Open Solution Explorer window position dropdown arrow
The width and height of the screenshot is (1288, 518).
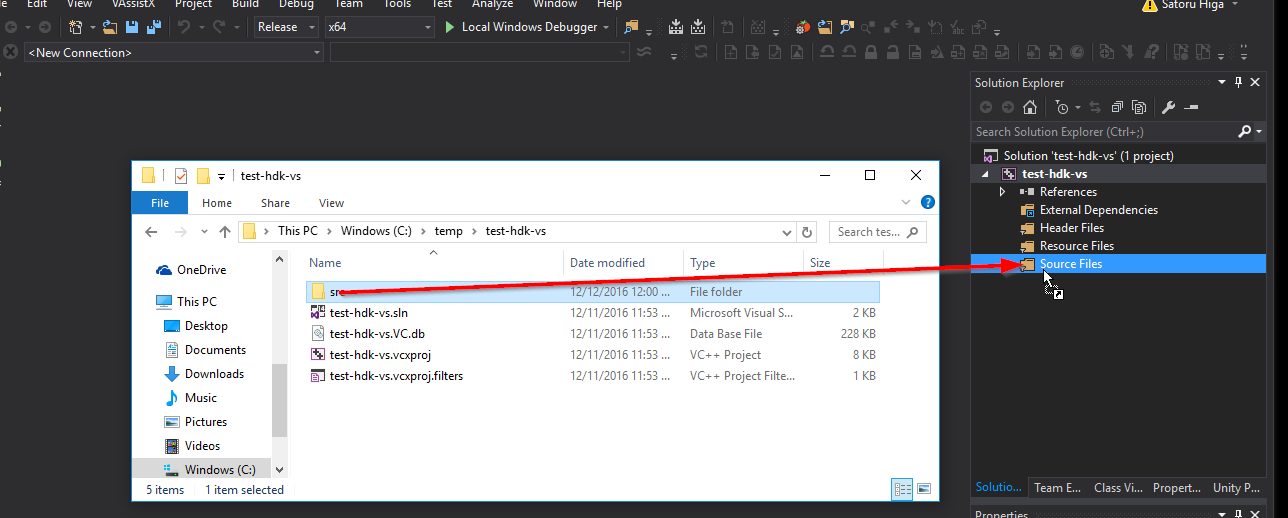[x=1222, y=82]
